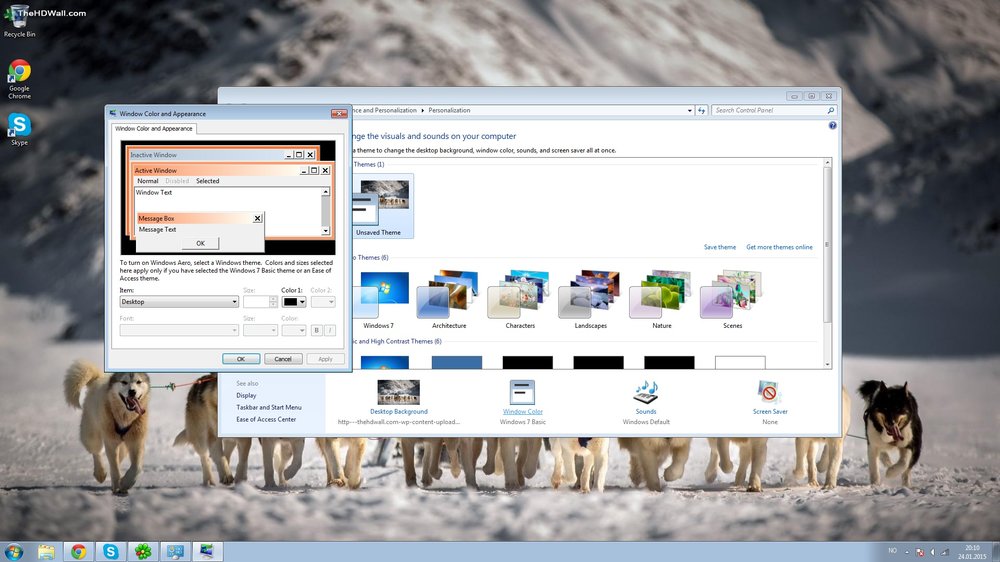Open Google Chrome from the desktop
The image size is (1000, 562).
click(x=19, y=72)
